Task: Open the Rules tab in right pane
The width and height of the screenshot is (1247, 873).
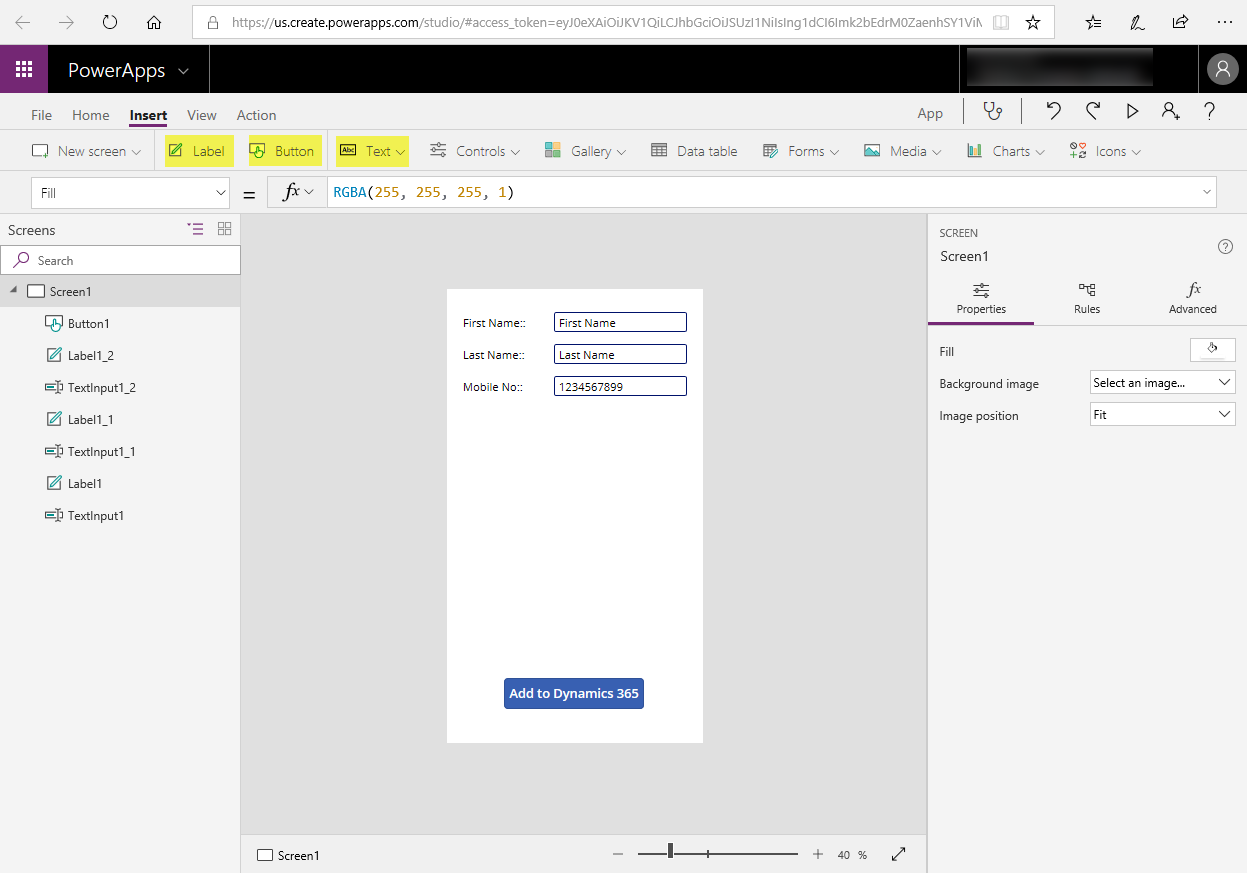Action: click(1087, 298)
